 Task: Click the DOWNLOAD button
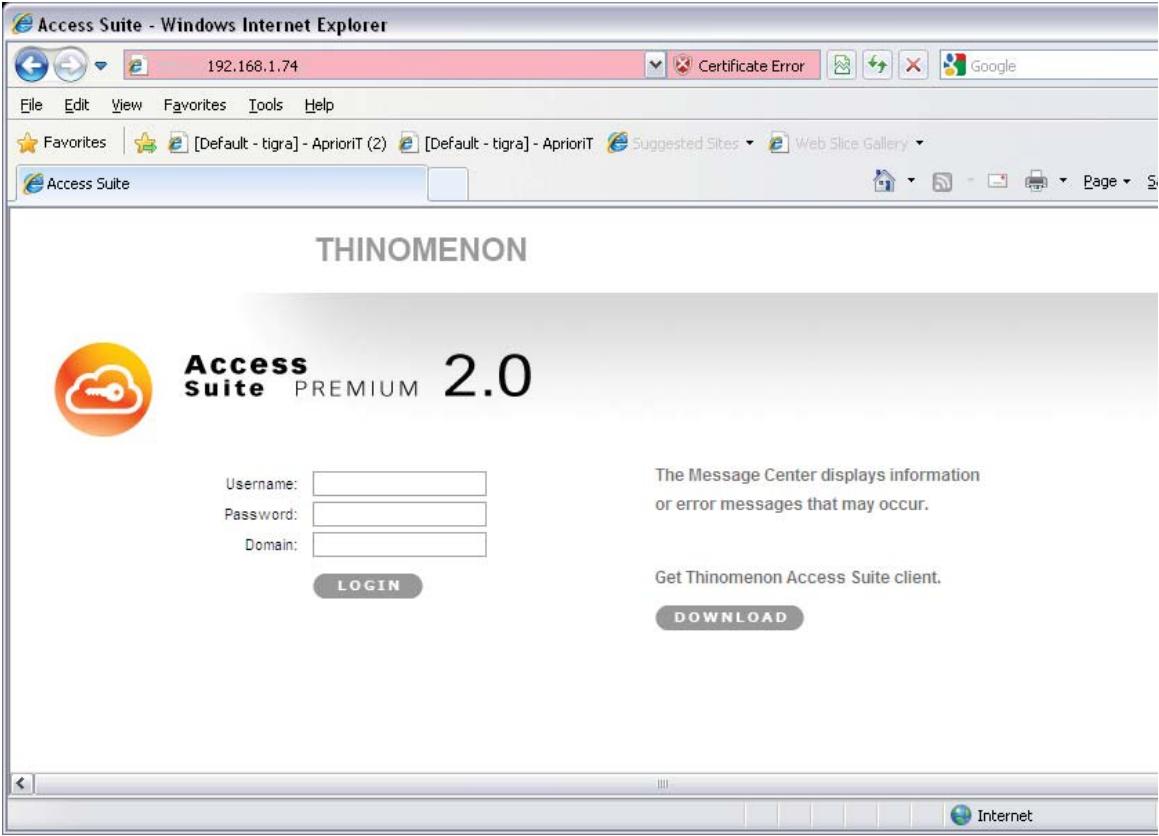point(730,617)
